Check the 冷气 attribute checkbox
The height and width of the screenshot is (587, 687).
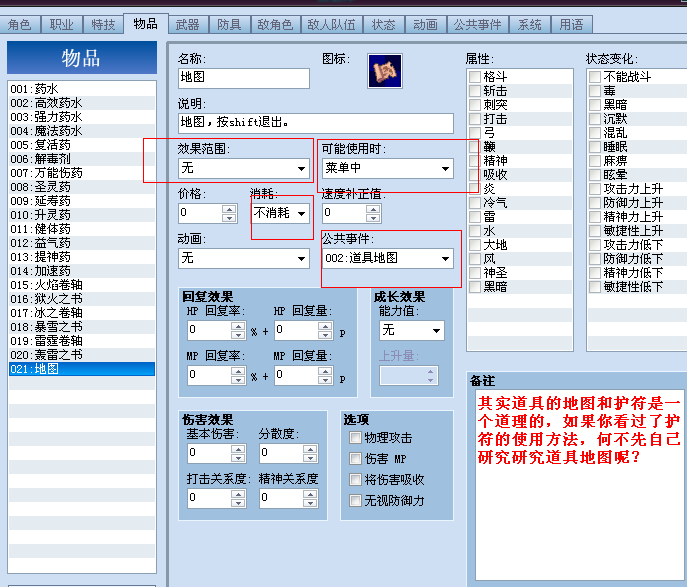coord(475,203)
